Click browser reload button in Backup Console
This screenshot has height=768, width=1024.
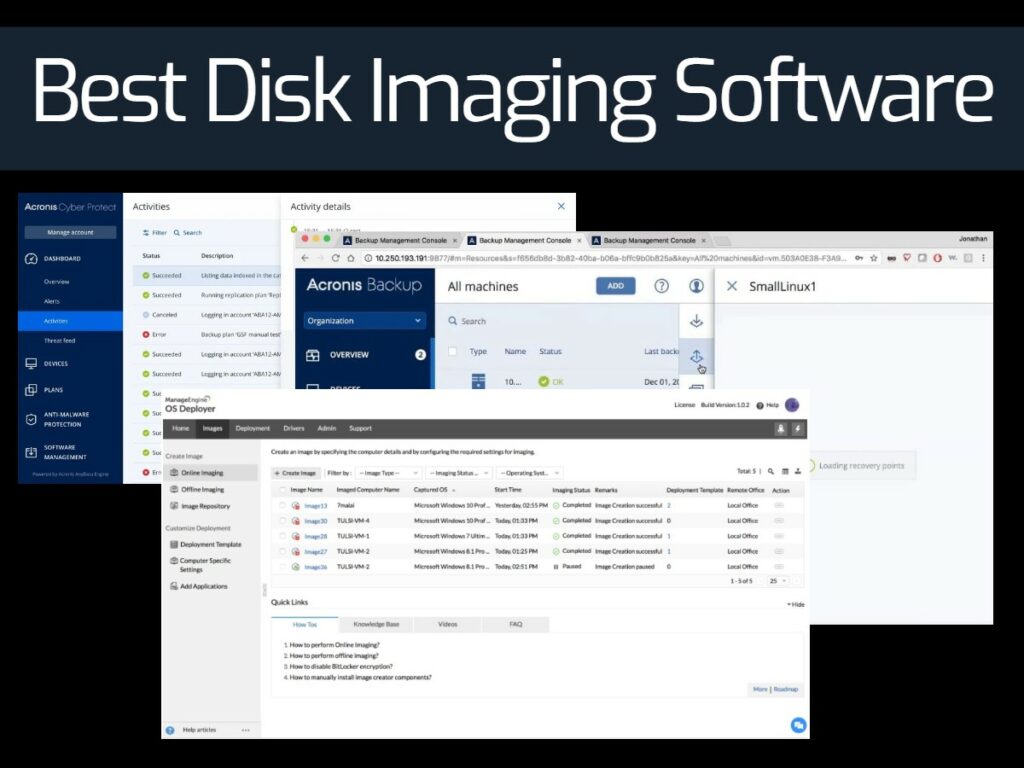(335, 258)
